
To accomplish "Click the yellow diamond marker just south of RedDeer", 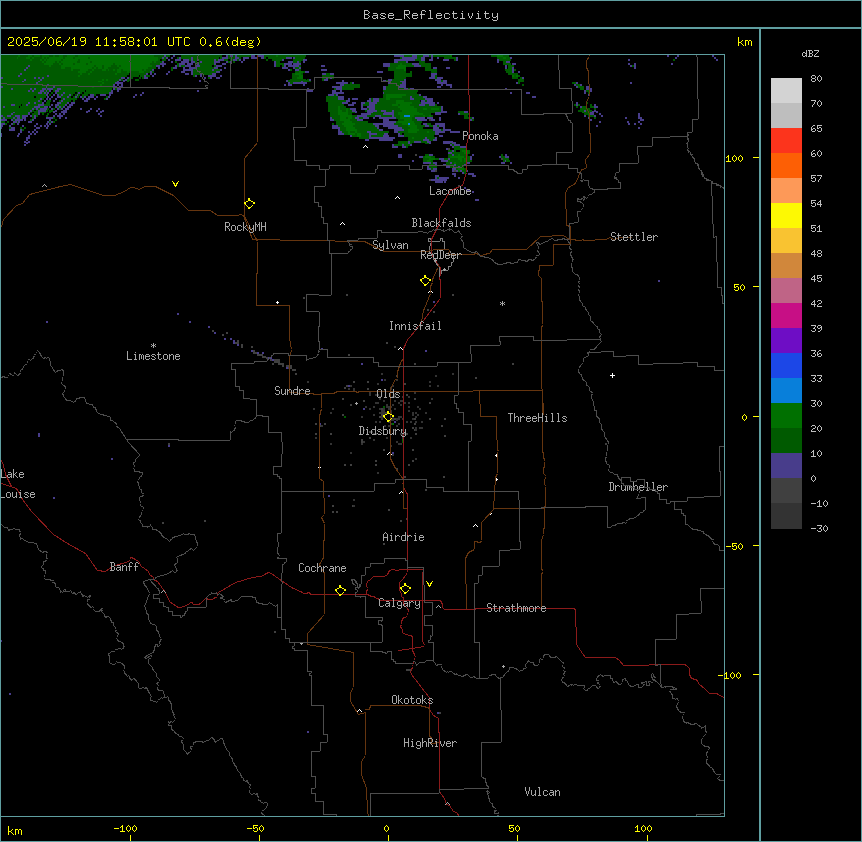I will click(x=426, y=281).
